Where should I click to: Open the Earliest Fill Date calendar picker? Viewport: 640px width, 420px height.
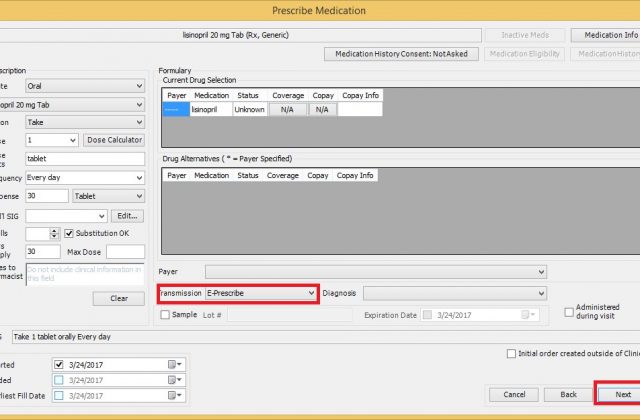click(x=179, y=396)
